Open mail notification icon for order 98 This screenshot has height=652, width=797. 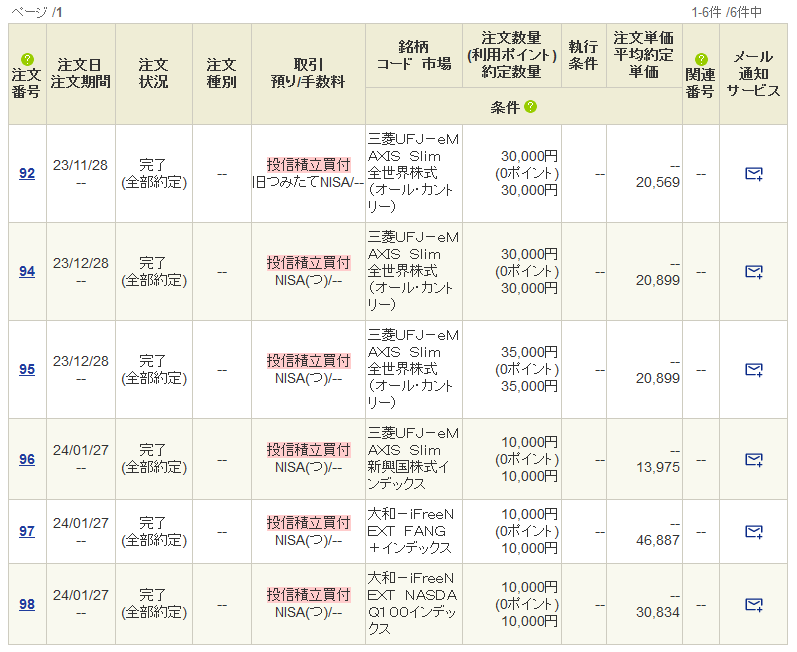[753, 605]
